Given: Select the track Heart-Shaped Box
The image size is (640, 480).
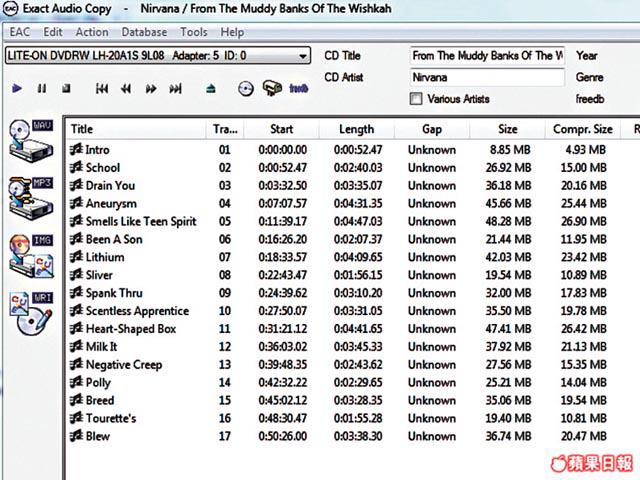Looking at the screenshot, I should [x=131, y=329].
